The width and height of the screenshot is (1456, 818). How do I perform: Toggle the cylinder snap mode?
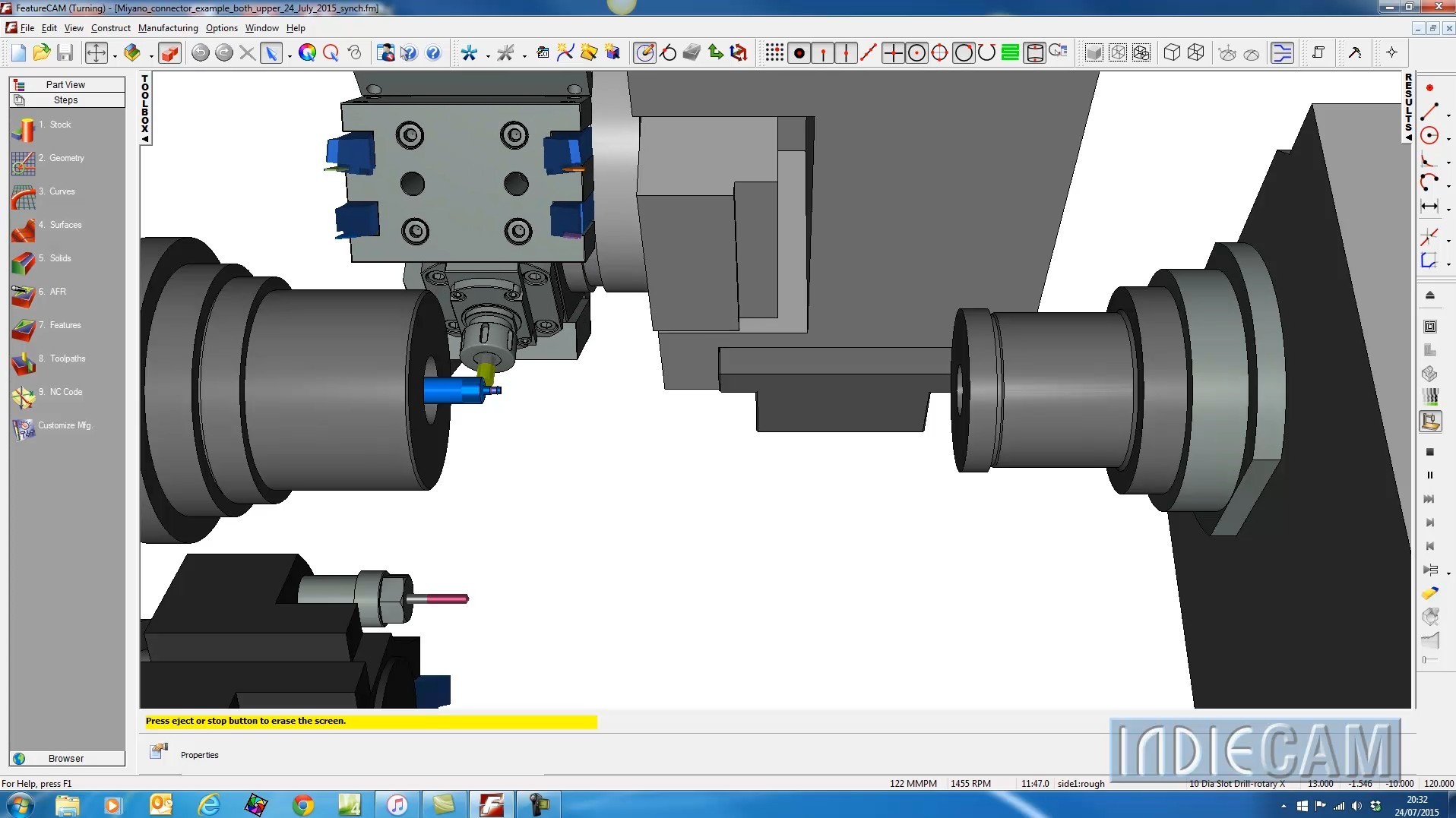pyautogui.click(x=1034, y=52)
